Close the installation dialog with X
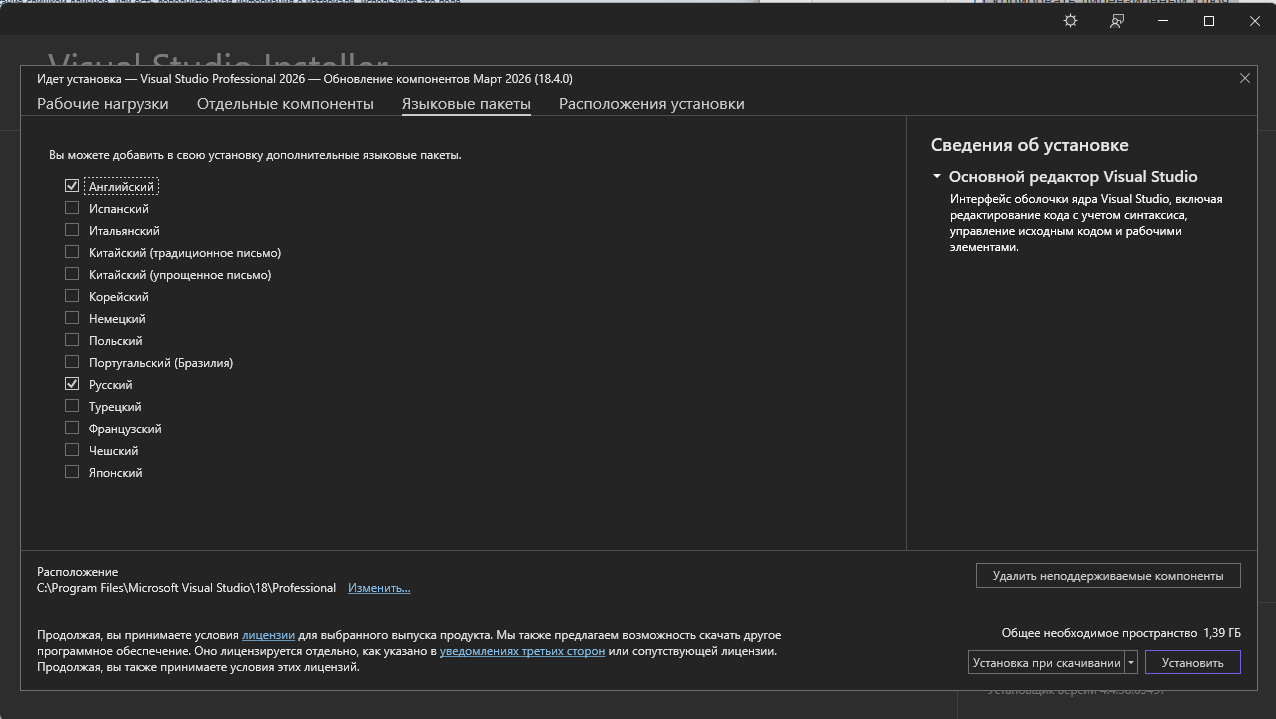Viewport: 1276px width, 719px height. (1245, 78)
